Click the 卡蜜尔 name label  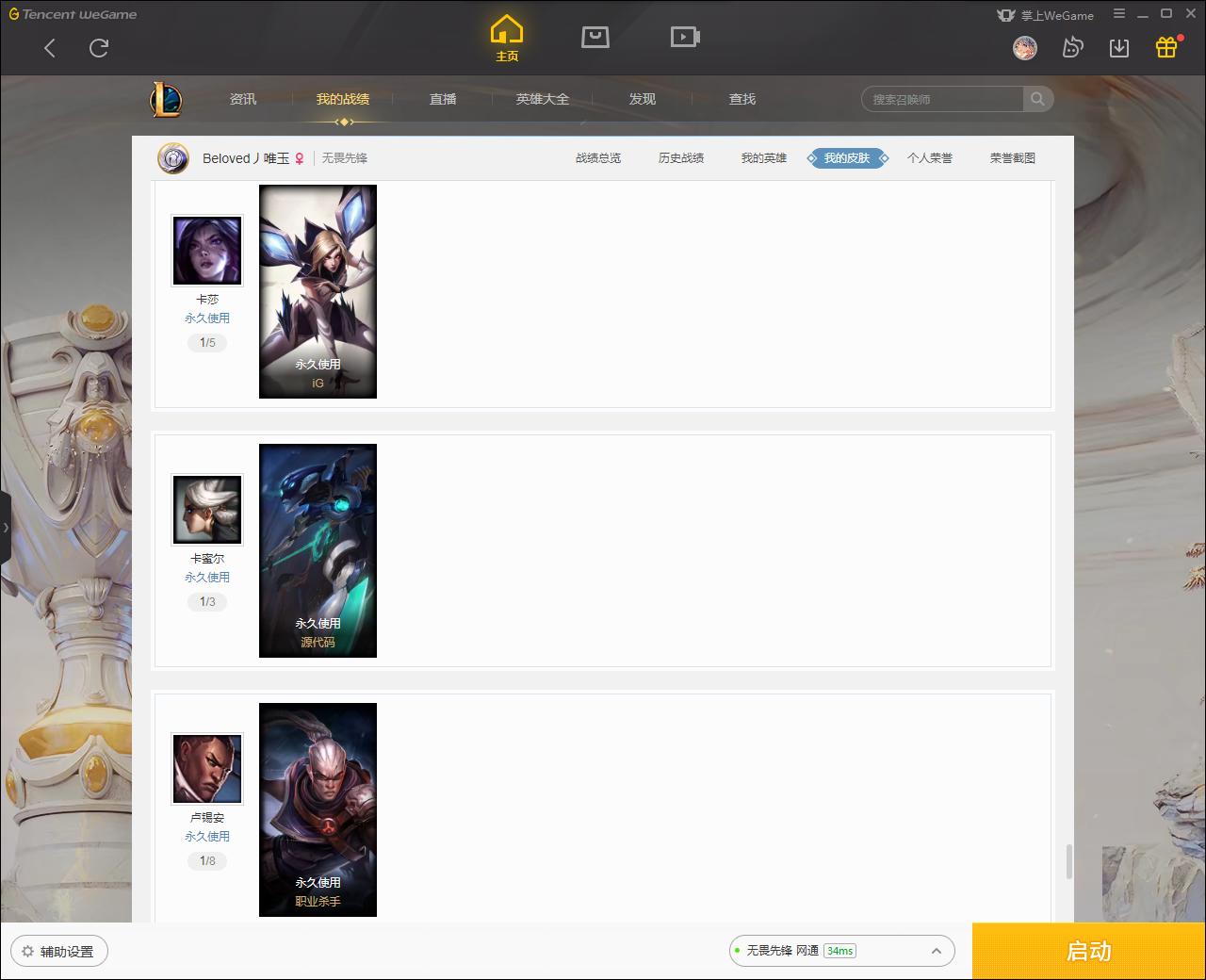point(207,559)
